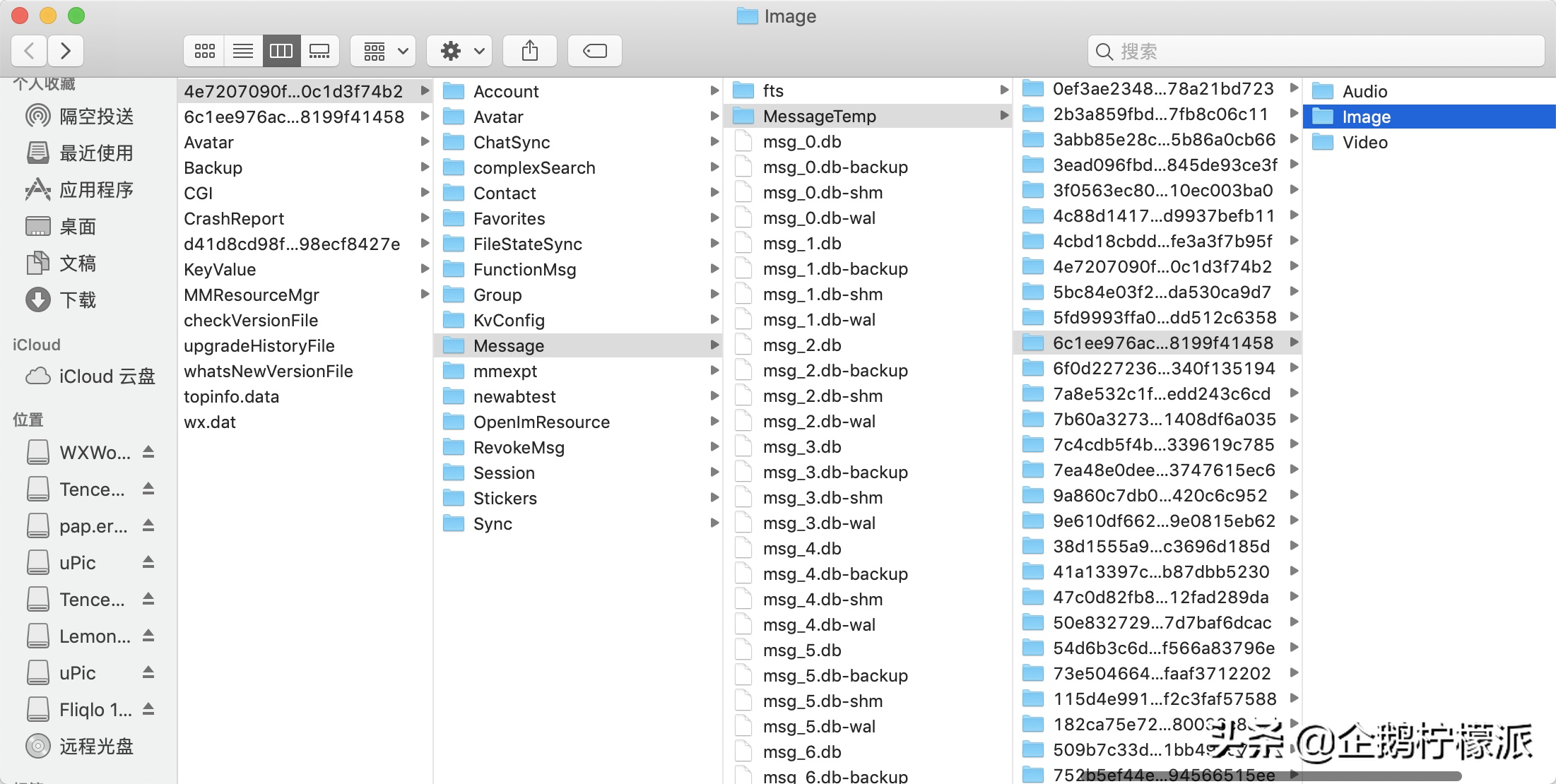Eject the Lemon... volume
1556x784 pixels.
click(x=148, y=636)
